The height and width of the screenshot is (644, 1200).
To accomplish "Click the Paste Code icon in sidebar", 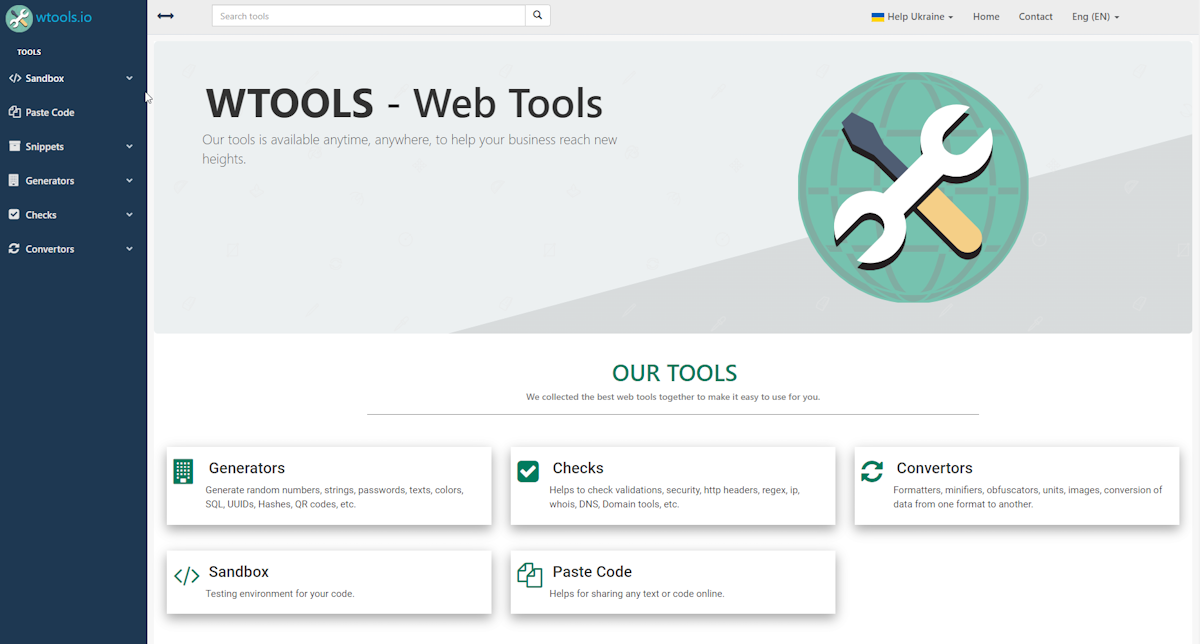I will coord(15,112).
